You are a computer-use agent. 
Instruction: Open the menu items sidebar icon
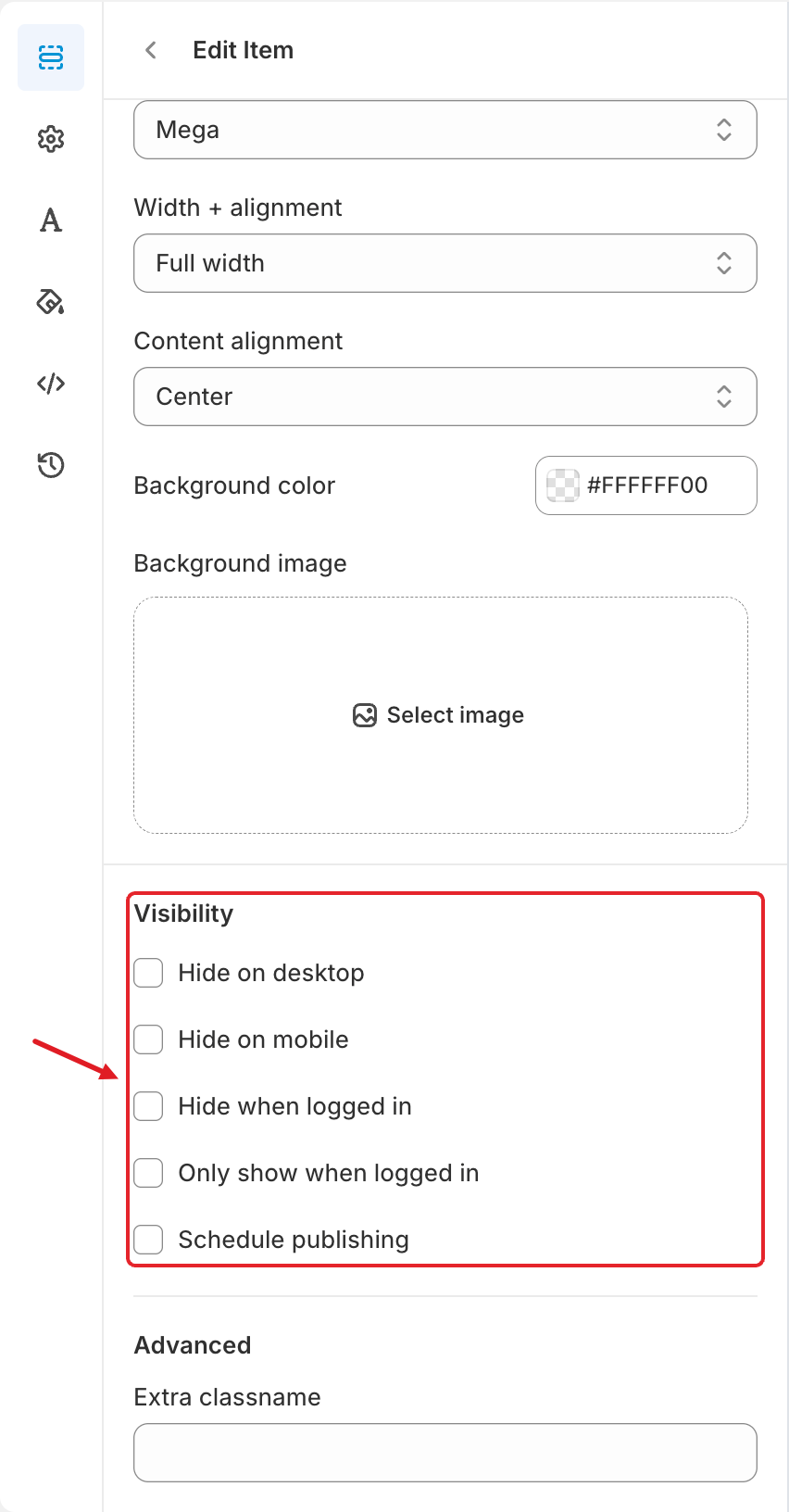[x=51, y=57]
